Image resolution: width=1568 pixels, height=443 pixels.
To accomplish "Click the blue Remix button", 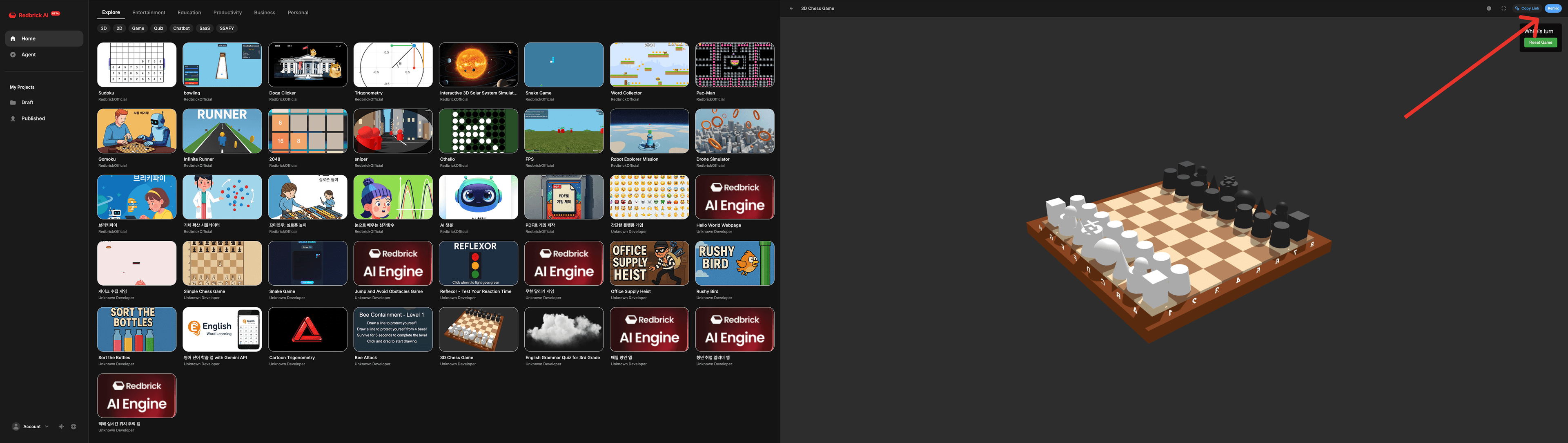I will [x=1553, y=9].
